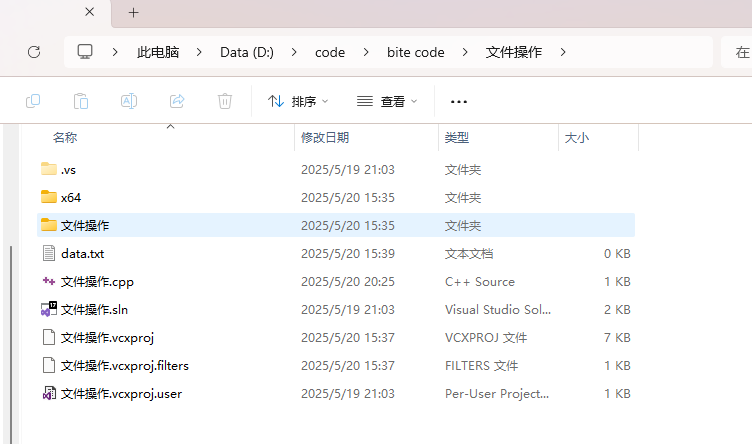Image resolution: width=752 pixels, height=444 pixels.
Task: Select the 文件操作 folder name in list
Action: point(85,225)
